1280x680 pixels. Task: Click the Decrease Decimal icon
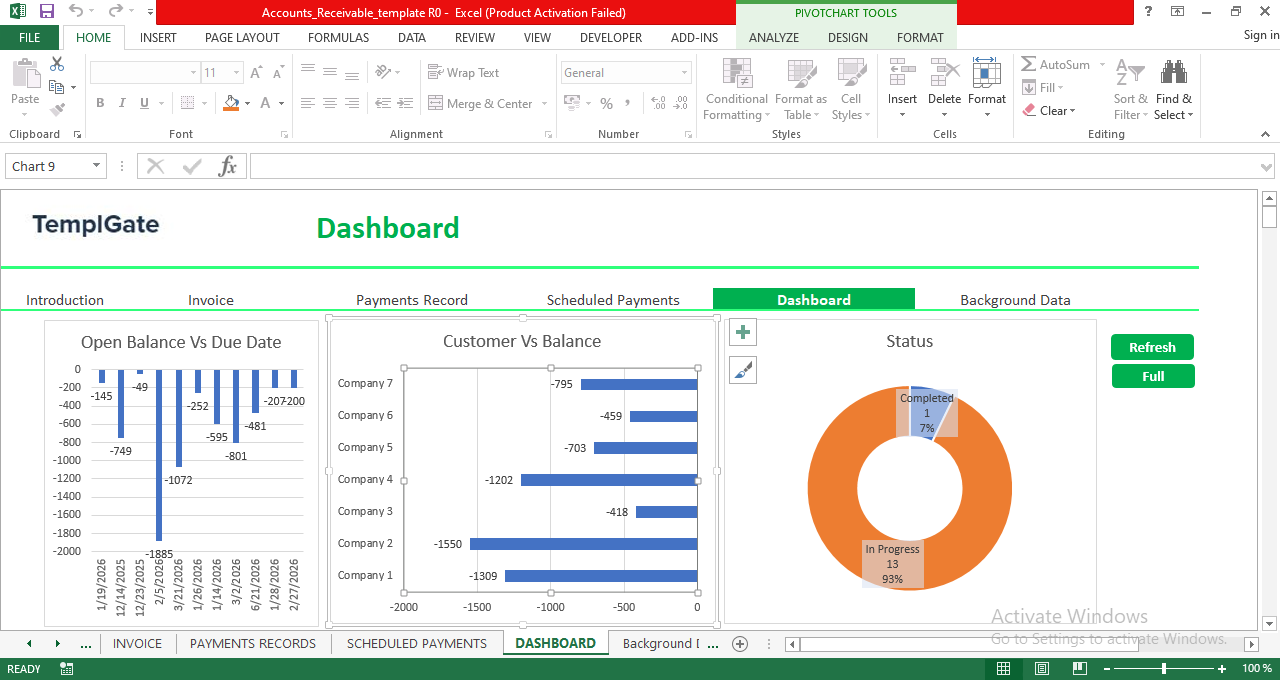click(x=681, y=103)
